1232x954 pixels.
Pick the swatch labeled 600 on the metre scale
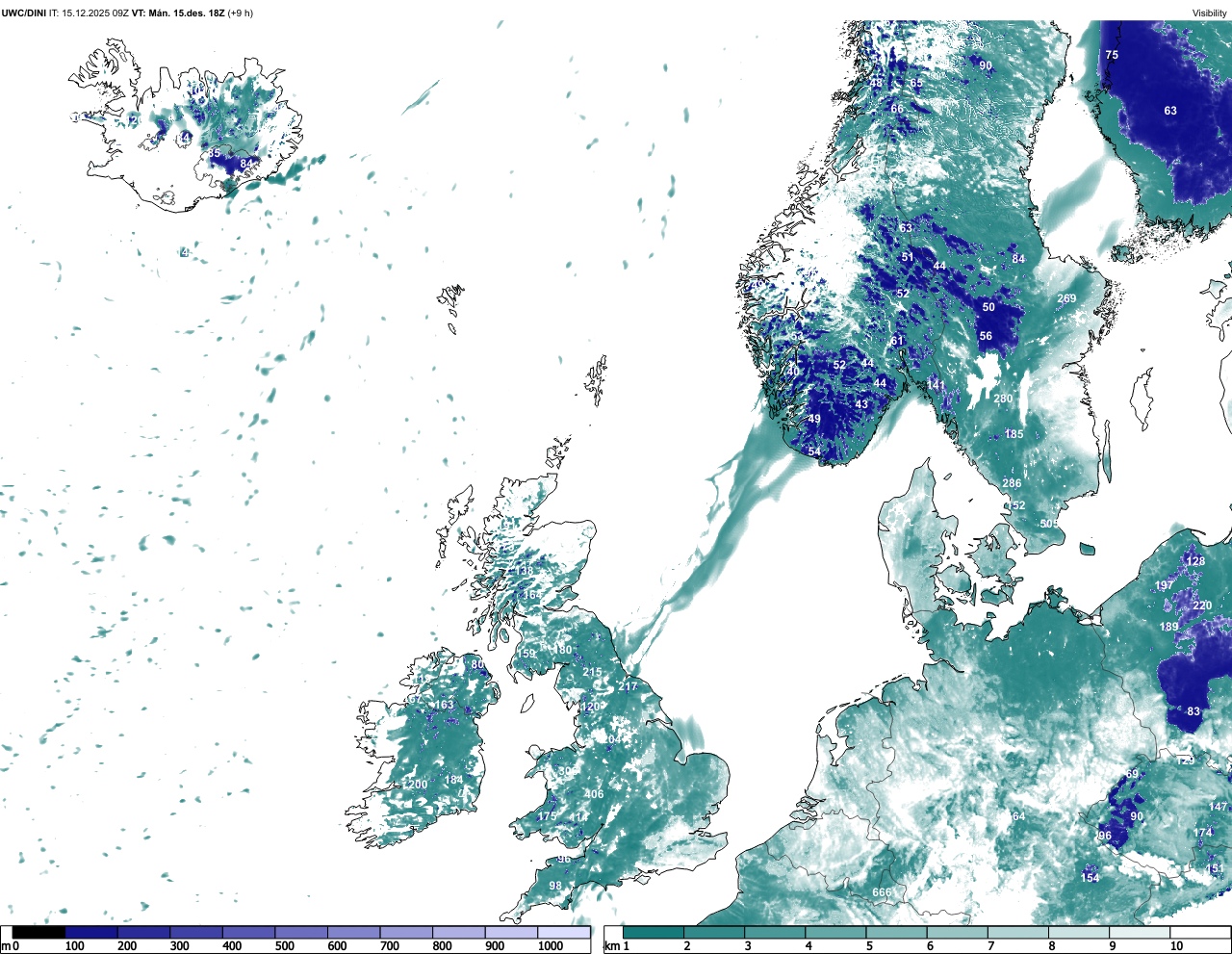point(354,933)
